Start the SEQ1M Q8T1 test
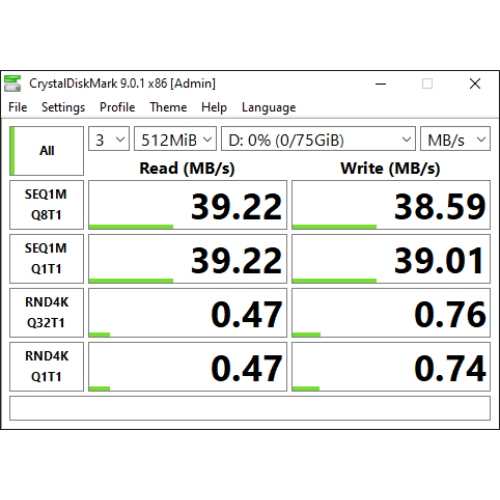 (x=46, y=205)
